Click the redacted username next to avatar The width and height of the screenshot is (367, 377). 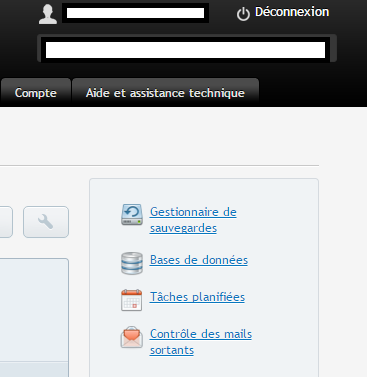click(x=135, y=13)
